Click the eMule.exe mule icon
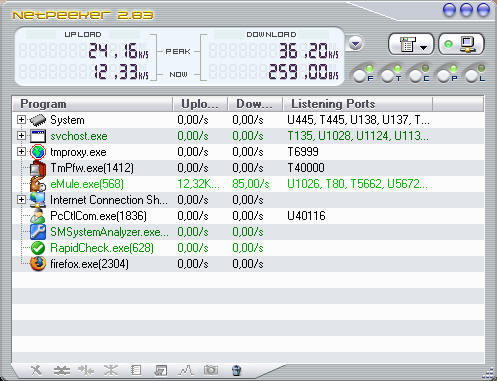 [38, 184]
